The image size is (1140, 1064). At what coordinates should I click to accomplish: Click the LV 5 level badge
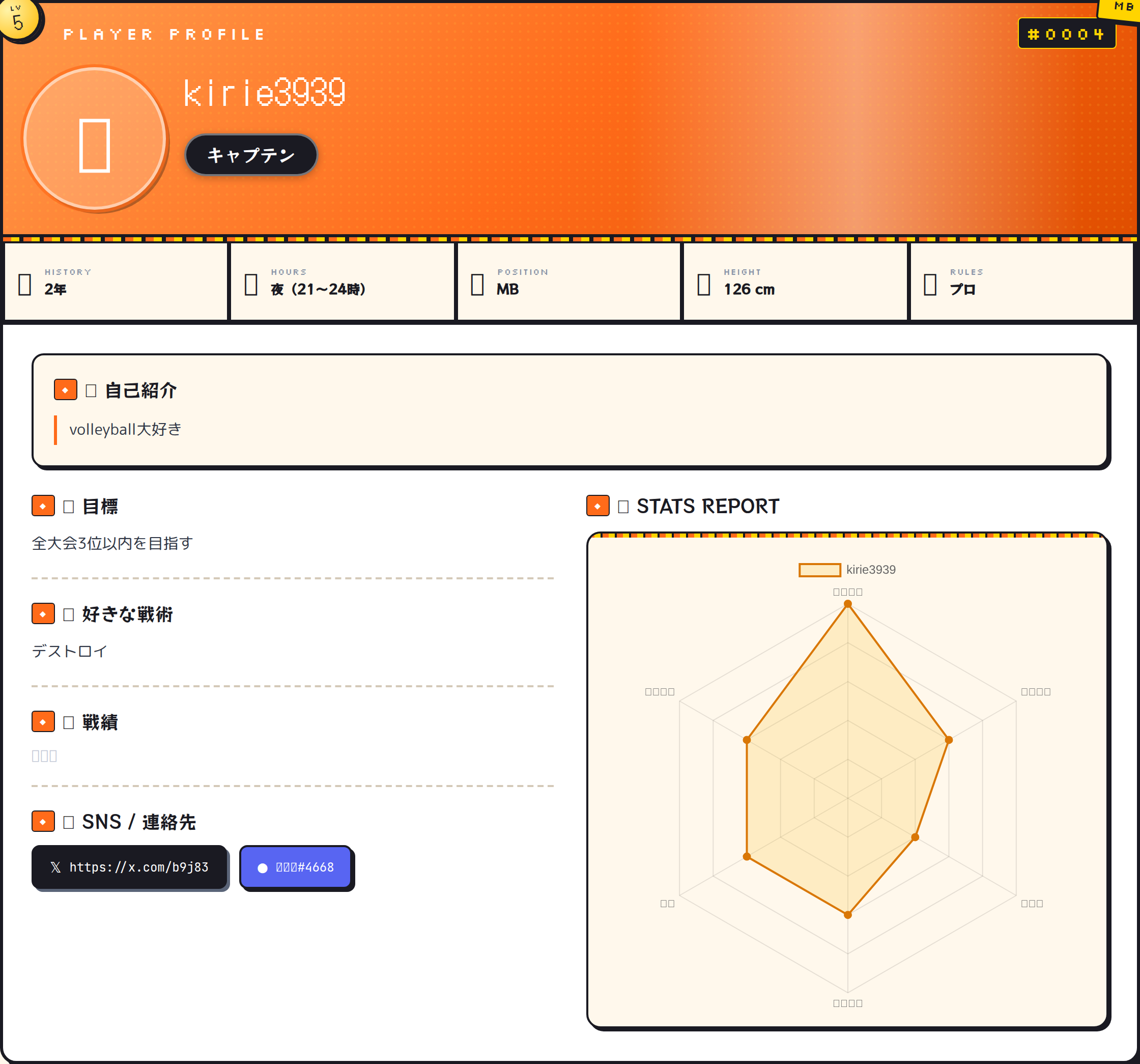(x=19, y=19)
